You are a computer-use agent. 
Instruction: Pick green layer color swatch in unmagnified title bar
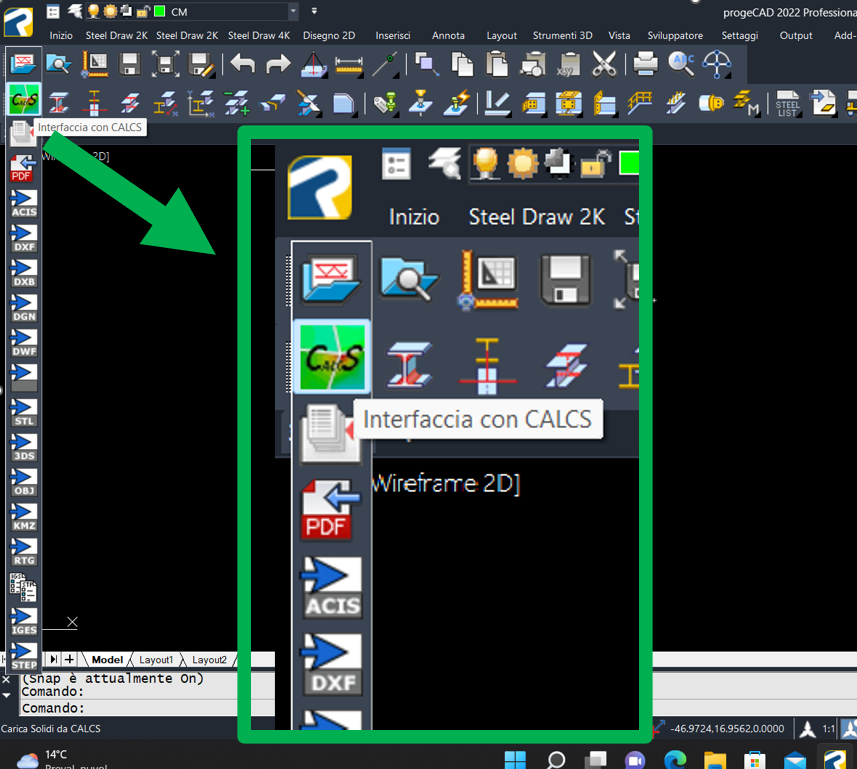(160, 11)
